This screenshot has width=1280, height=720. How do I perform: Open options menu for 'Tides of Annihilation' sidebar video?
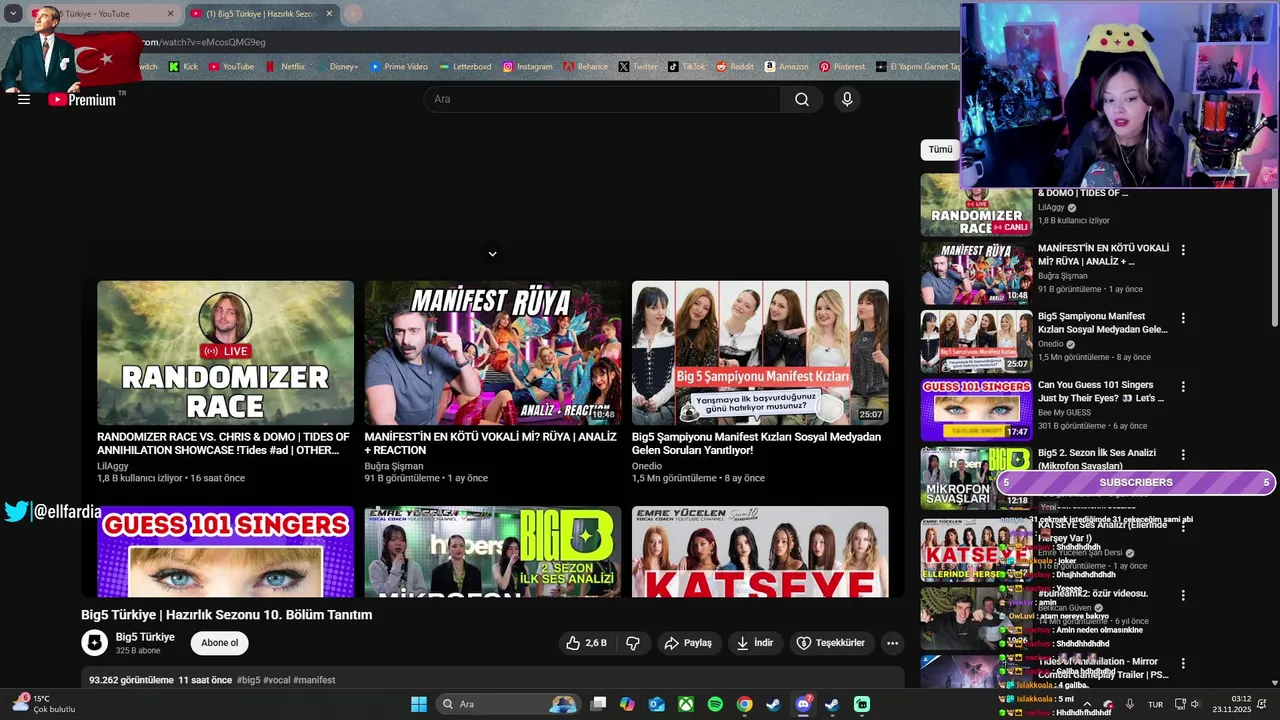click(x=1183, y=663)
